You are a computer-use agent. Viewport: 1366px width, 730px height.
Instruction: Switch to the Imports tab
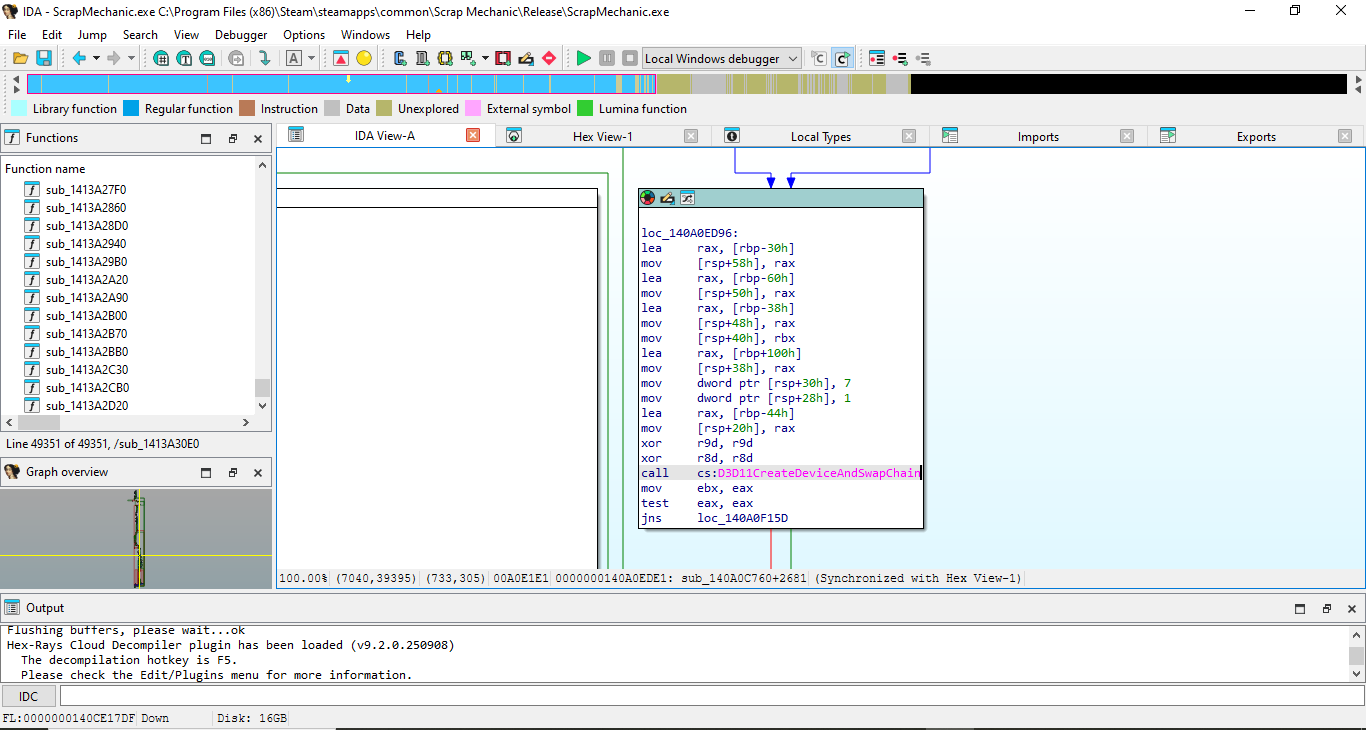click(1038, 136)
